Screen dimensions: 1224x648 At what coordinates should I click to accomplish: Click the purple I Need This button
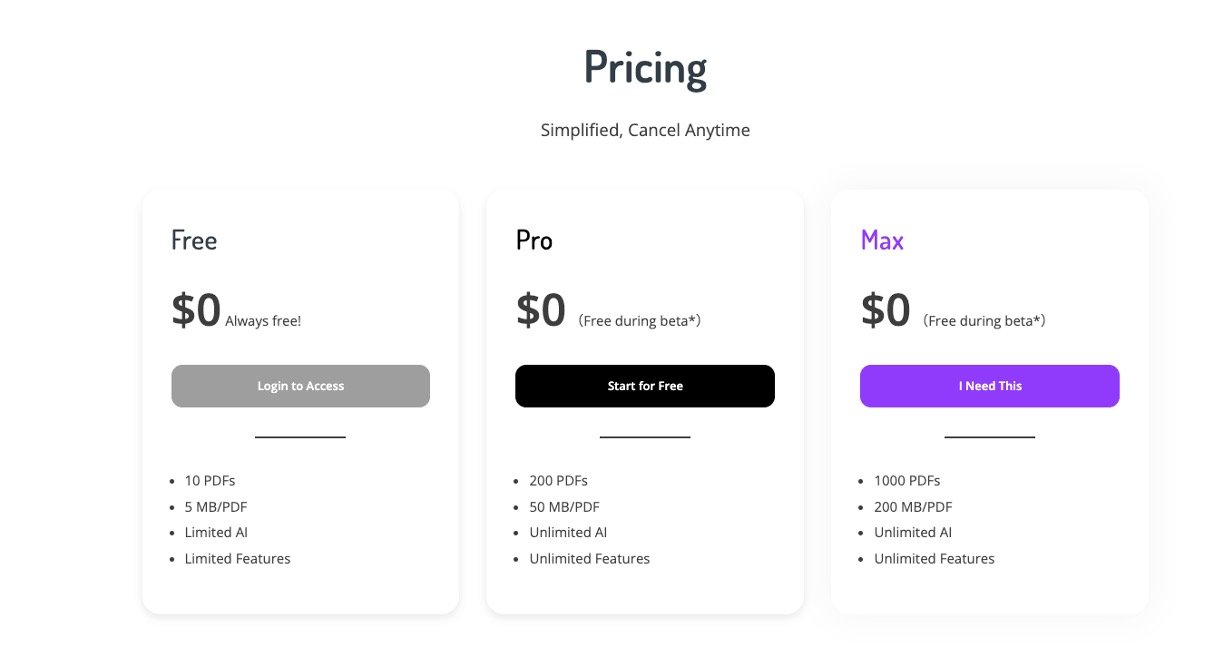(989, 386)
